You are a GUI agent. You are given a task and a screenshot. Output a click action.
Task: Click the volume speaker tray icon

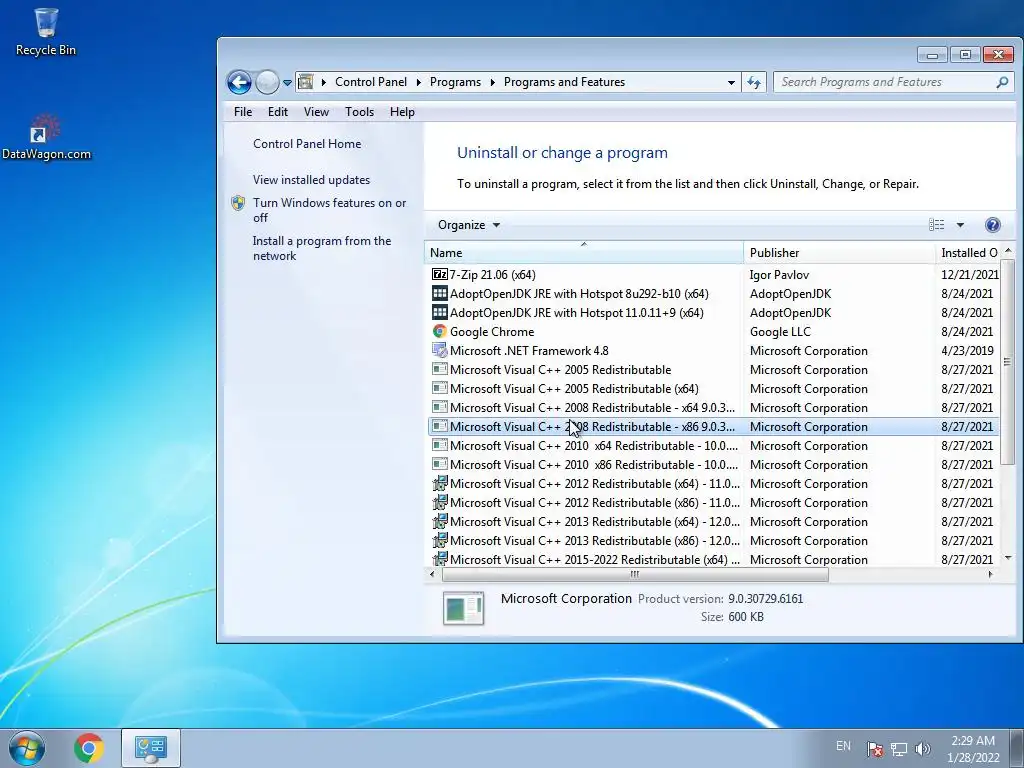pyautogui.click(x=923, y=748)
